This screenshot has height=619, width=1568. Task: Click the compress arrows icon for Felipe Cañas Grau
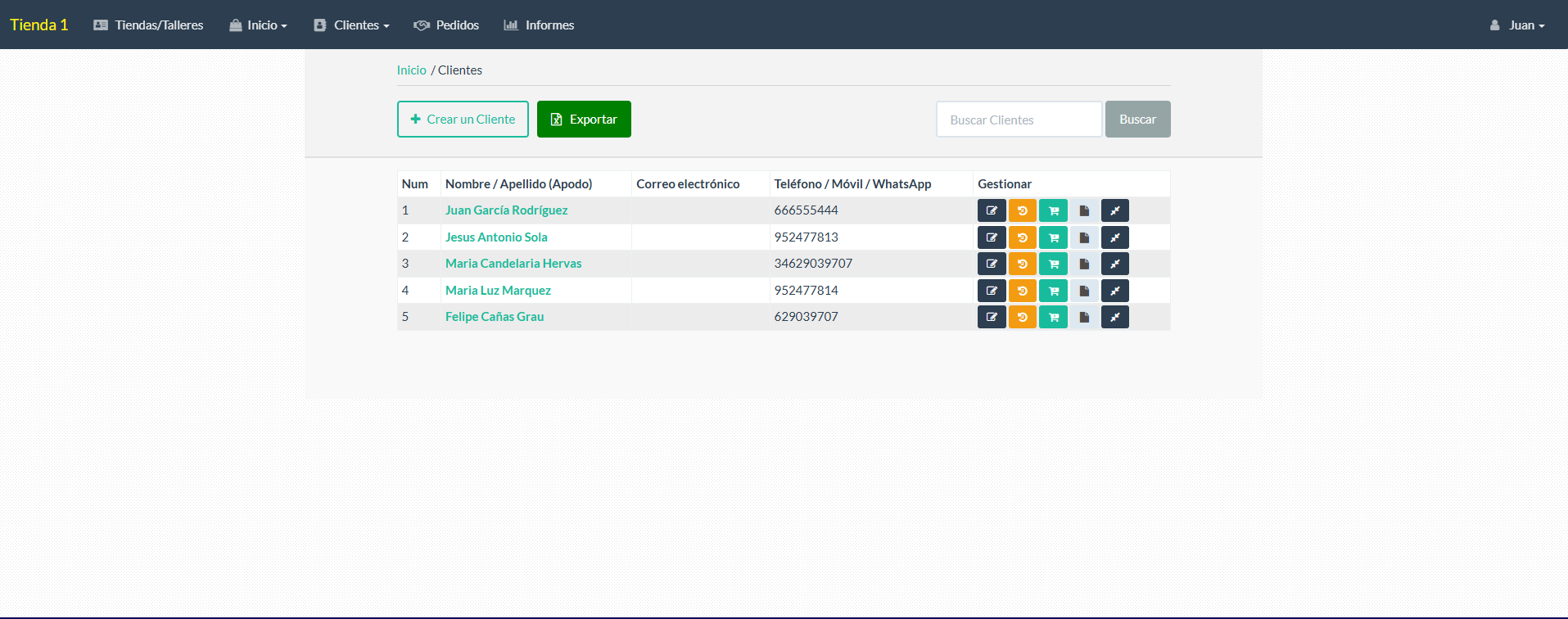pos(1114,317)
